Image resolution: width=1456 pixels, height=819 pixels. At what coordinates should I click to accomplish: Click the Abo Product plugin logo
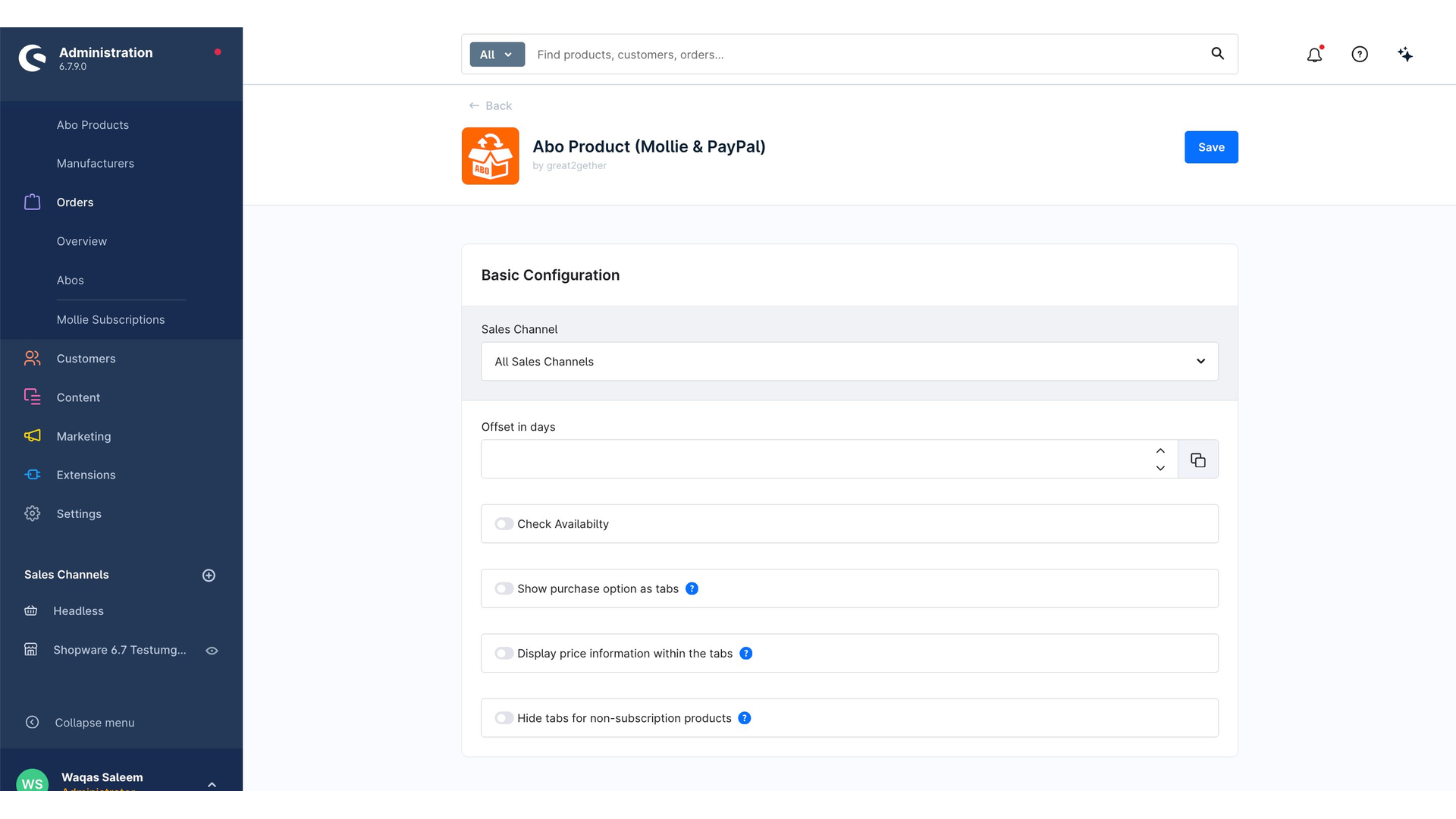click(491, 156)
